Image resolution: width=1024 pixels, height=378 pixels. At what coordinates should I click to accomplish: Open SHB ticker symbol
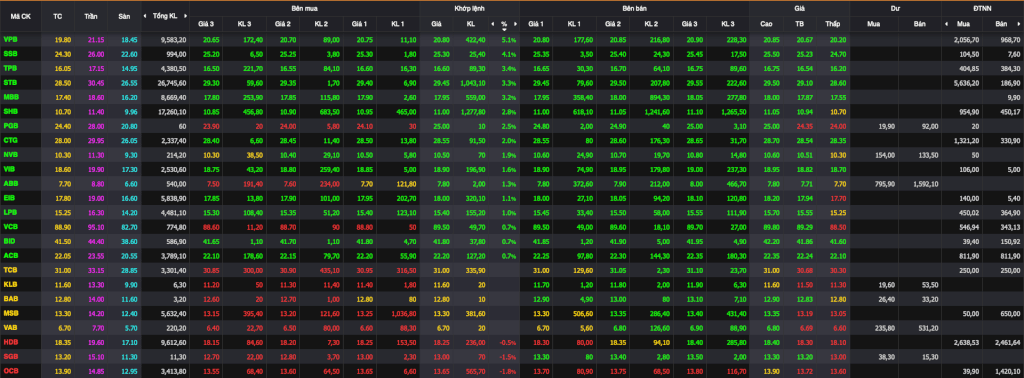point(10,111)
